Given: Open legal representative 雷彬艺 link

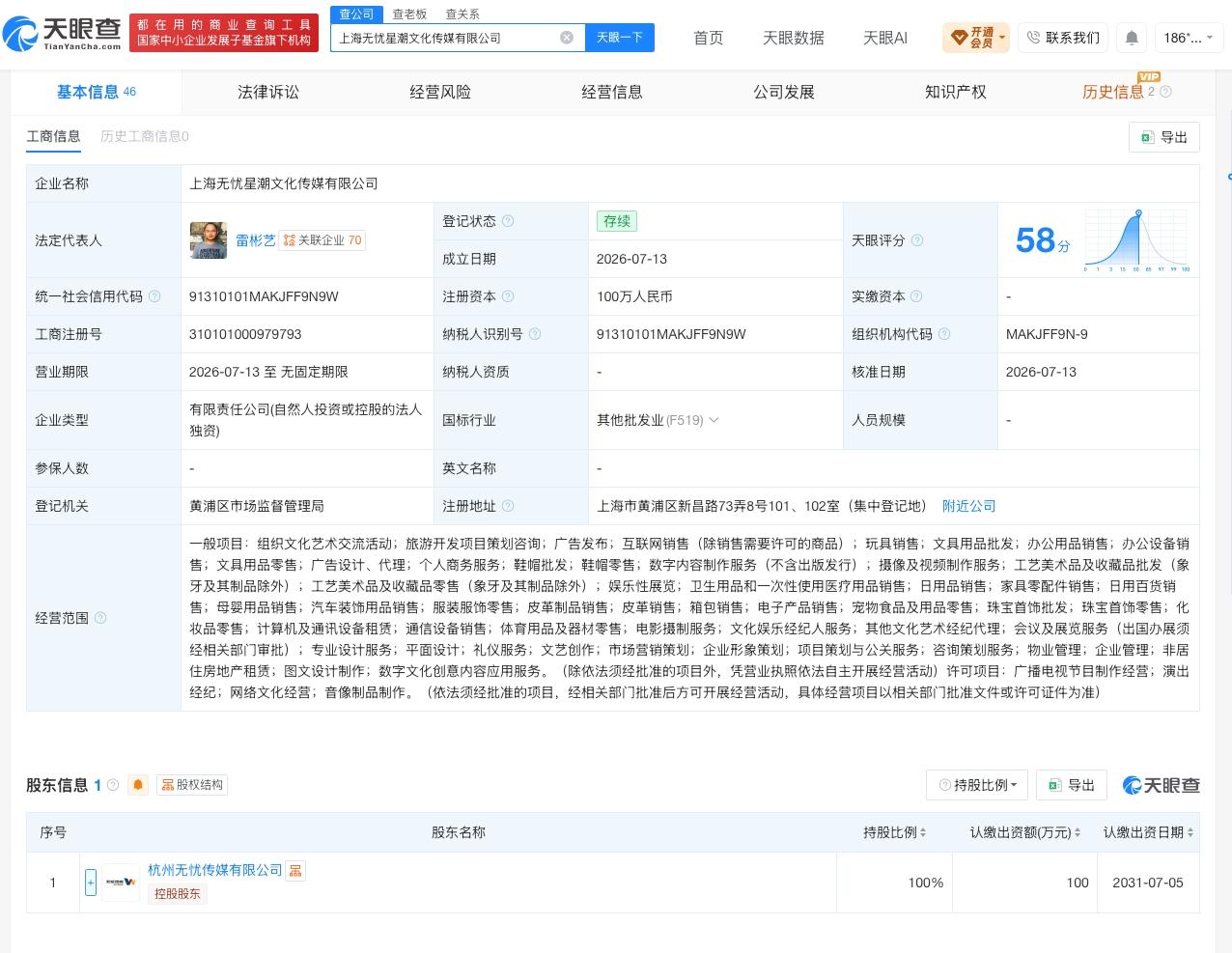Looking at the screenshot, I should point(256,240).
